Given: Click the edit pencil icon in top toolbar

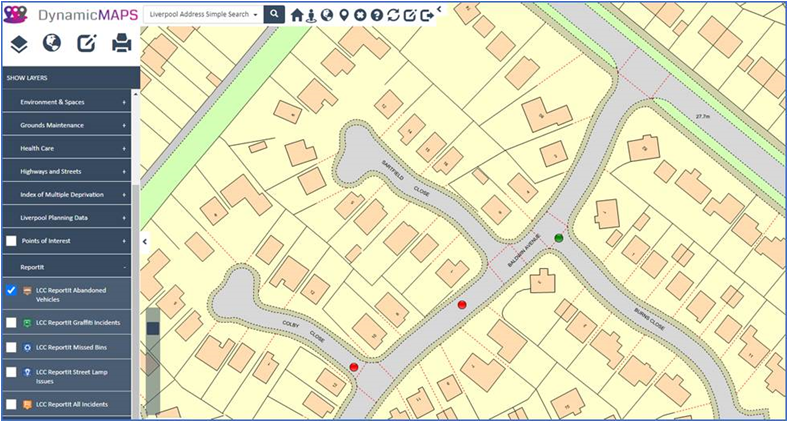Looking at the screenshot, I should coord(410,15).
